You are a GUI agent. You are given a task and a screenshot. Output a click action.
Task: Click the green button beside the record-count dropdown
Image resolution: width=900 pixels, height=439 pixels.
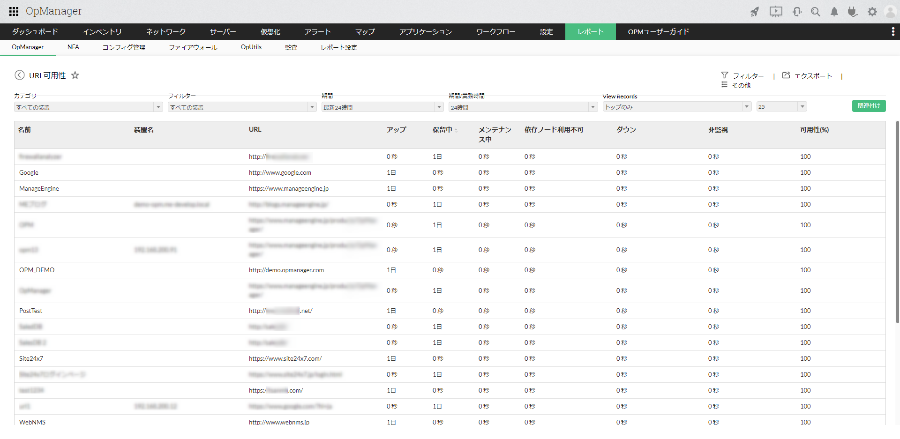tap(868, 106)
